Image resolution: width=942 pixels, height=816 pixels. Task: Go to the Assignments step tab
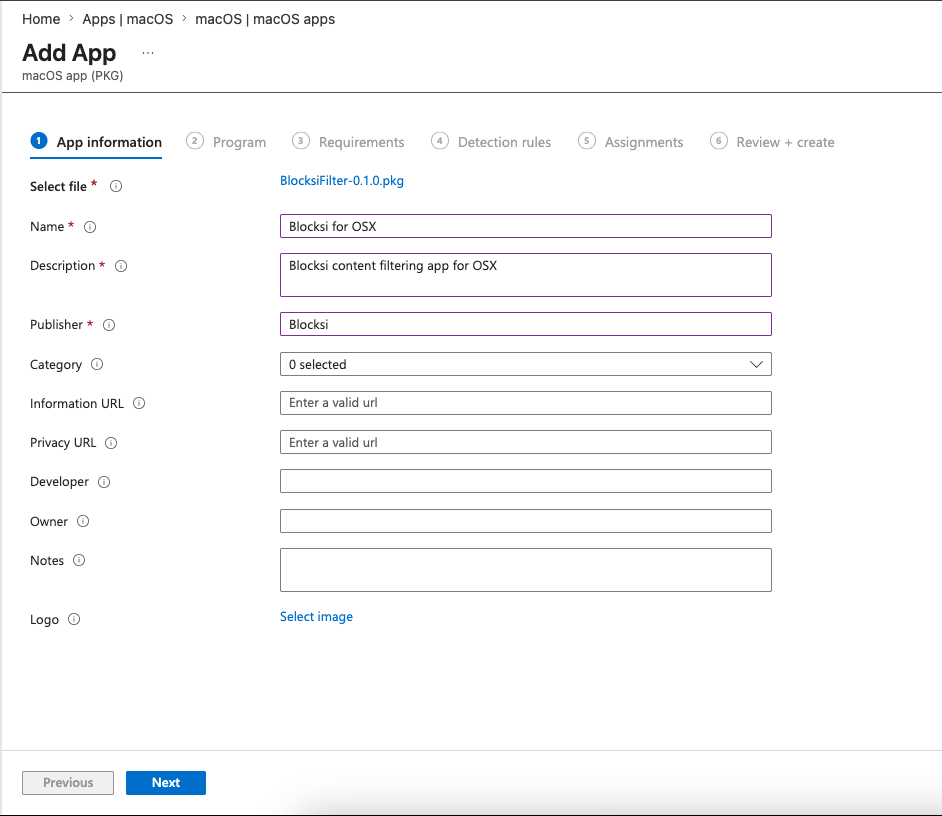[630, 142]
